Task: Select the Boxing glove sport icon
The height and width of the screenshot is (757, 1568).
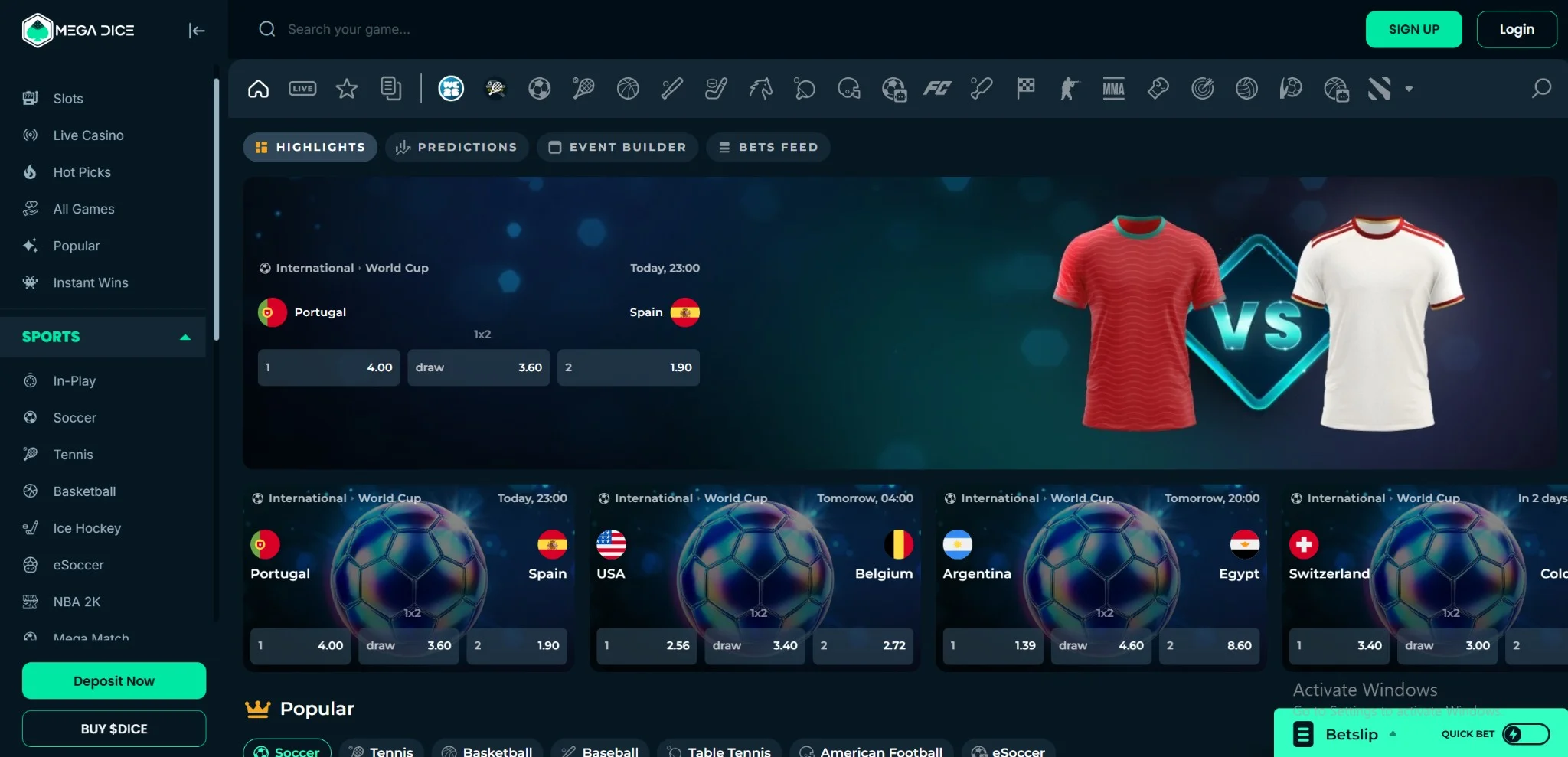Action: point(1158,89)
